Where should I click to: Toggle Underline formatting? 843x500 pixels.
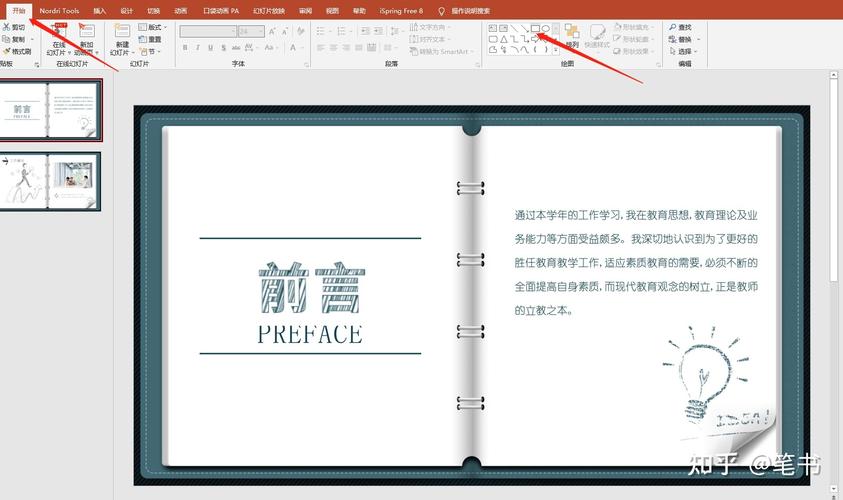(x=211, y=48)
